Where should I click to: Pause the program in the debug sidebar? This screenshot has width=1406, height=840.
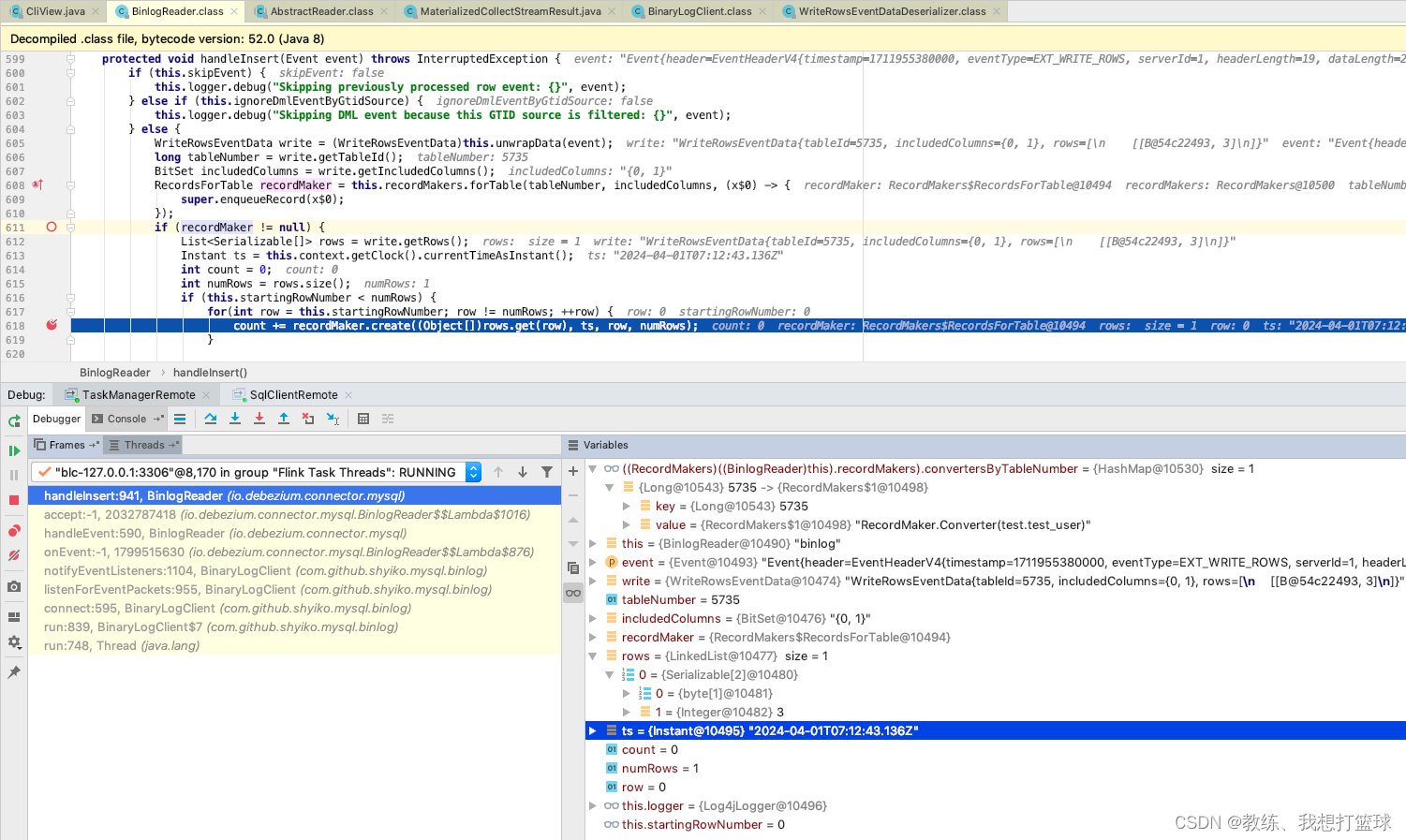point(14,476)
